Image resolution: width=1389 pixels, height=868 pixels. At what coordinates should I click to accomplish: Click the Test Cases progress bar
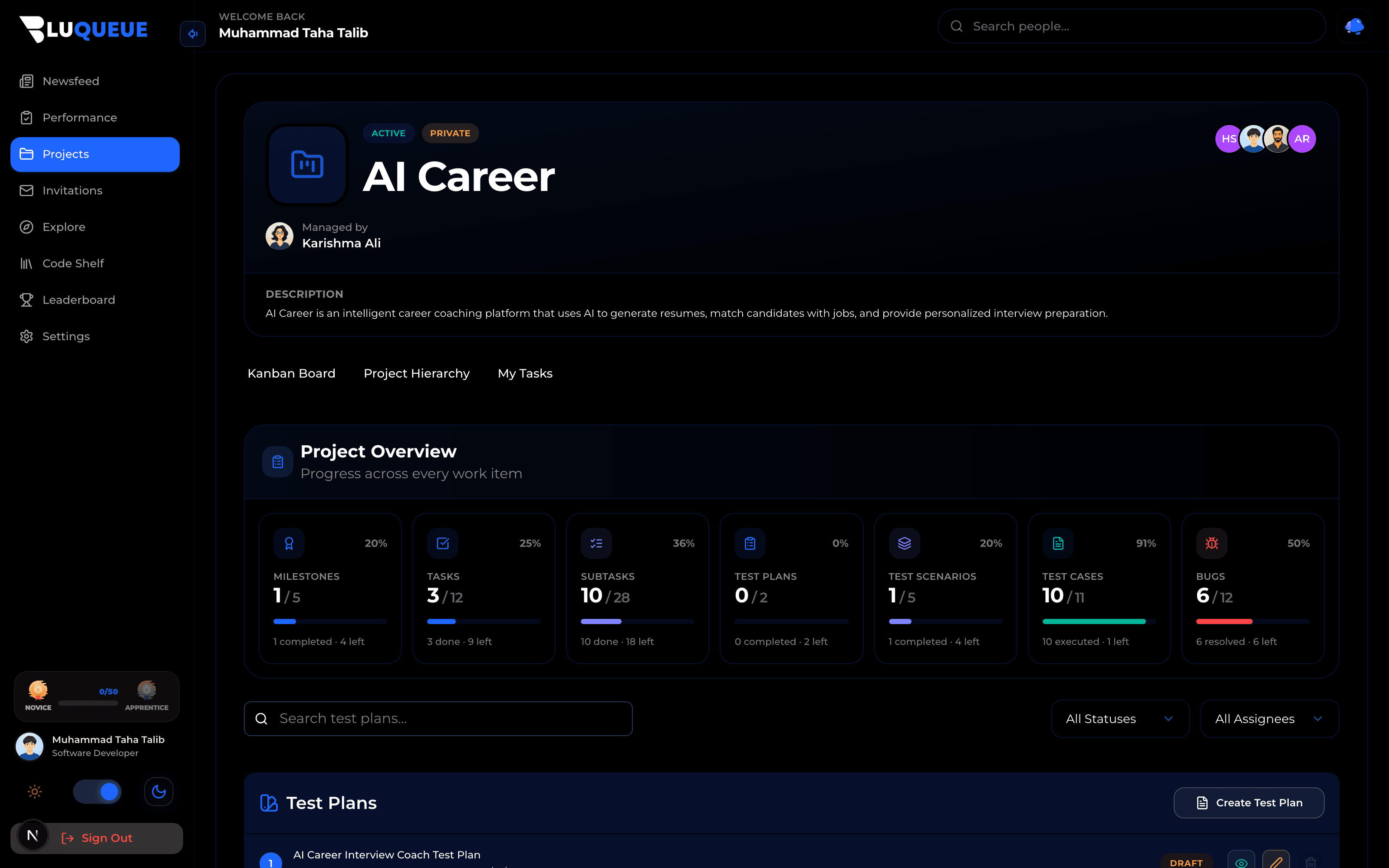[x=1099, y=622]
